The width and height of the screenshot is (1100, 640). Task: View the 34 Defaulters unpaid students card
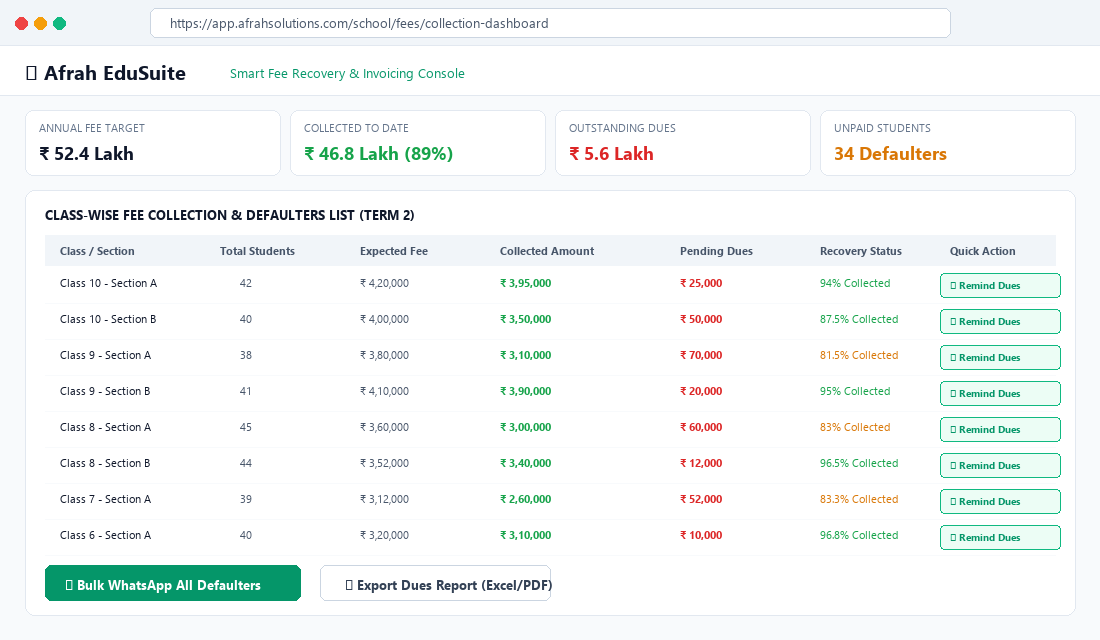(x=948, y=143)
